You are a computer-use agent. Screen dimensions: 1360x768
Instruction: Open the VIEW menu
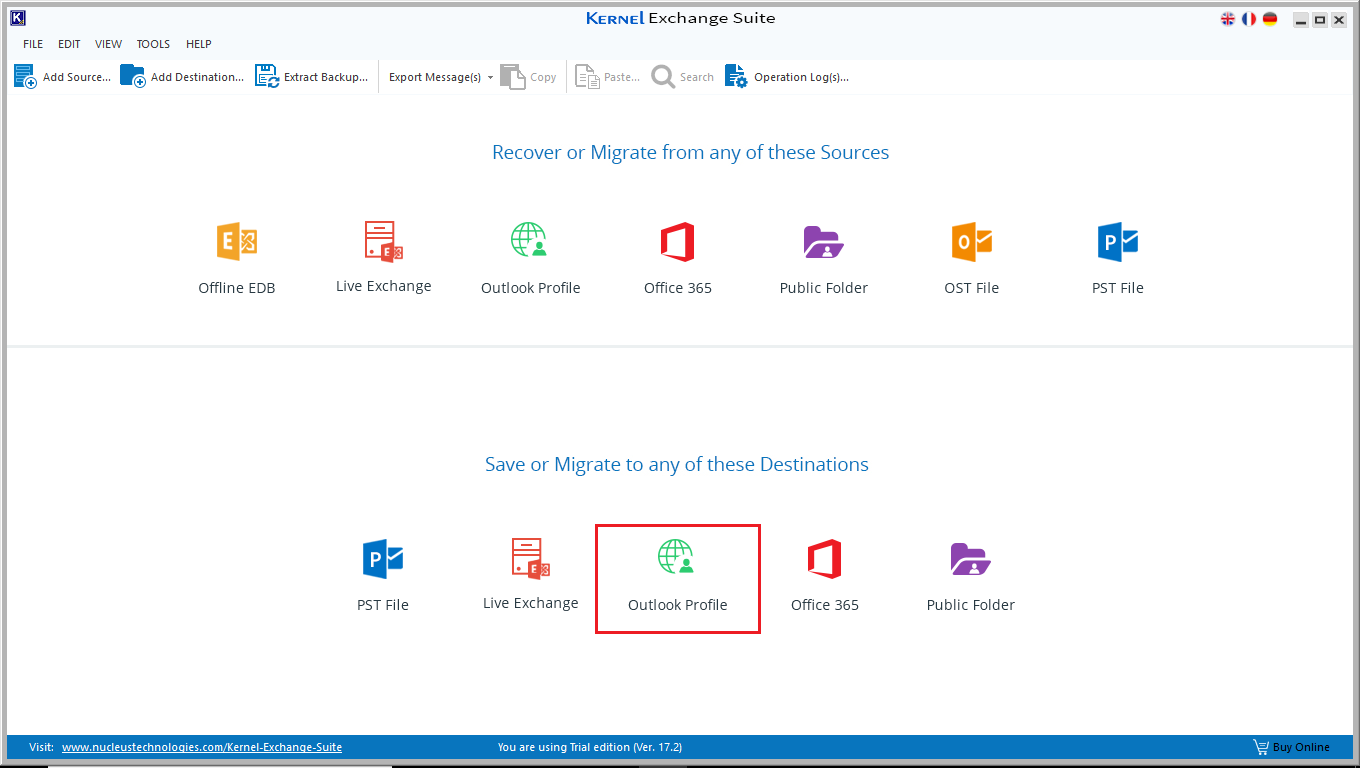tap(109, 44)
